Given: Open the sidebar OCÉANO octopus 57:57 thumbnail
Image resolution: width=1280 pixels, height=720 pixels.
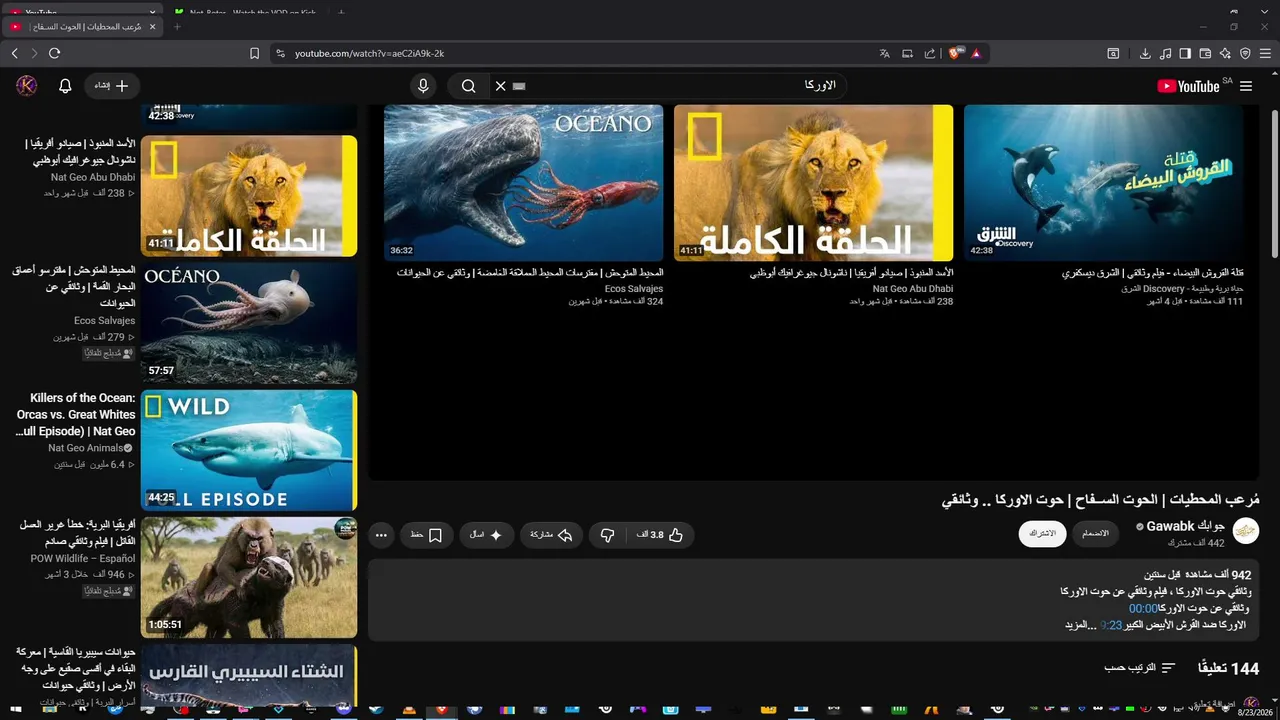Looking at the screenshot, I should [x=249, y=322].
